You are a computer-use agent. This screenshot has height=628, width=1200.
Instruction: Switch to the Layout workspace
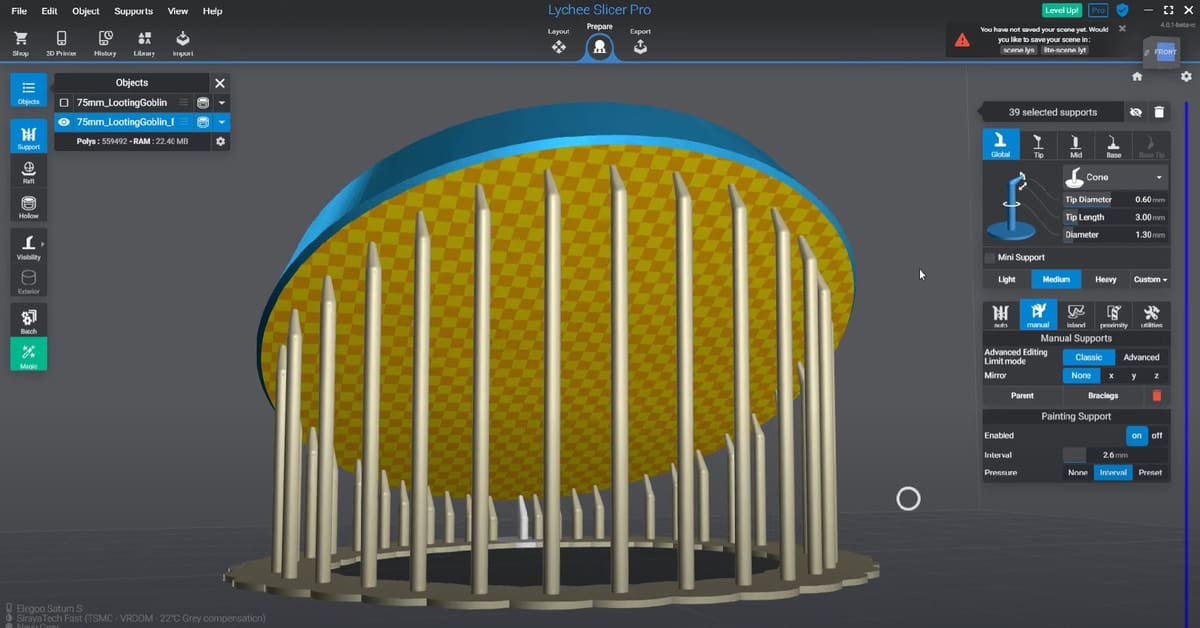[x=558, y=43]
